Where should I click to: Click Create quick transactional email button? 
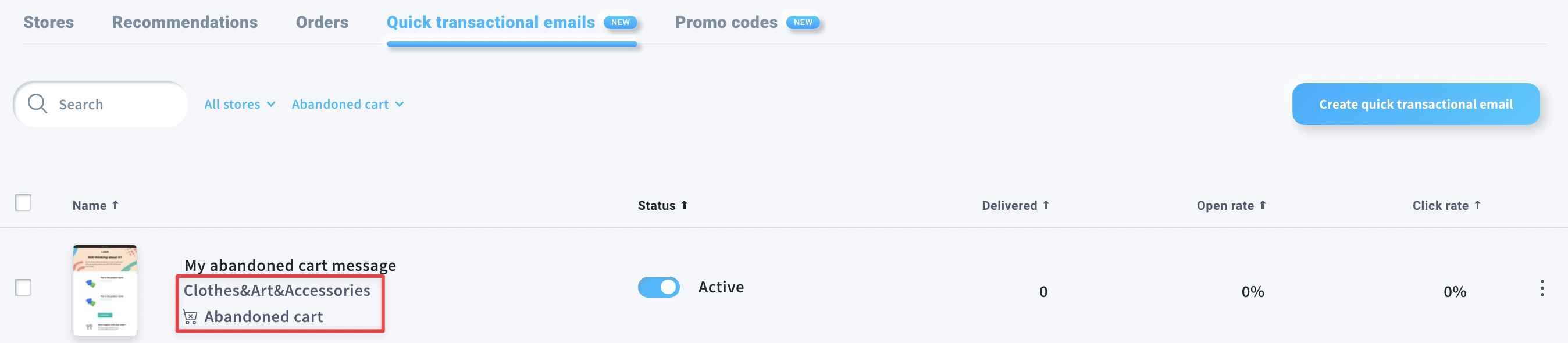click(1415, 105)
